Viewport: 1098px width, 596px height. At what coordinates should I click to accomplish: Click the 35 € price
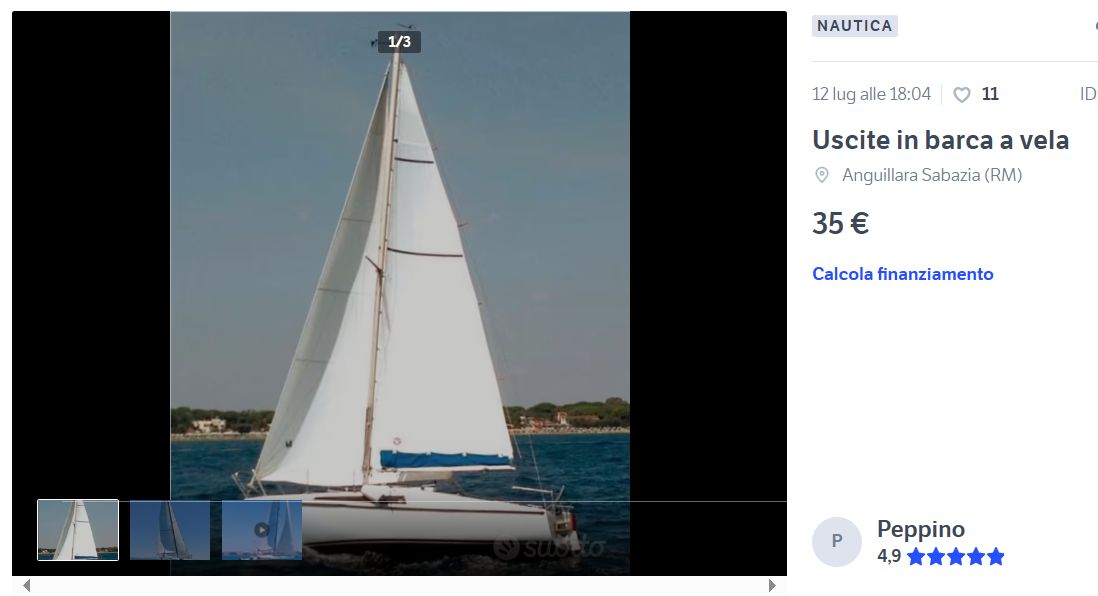click(x=840, y=223)
